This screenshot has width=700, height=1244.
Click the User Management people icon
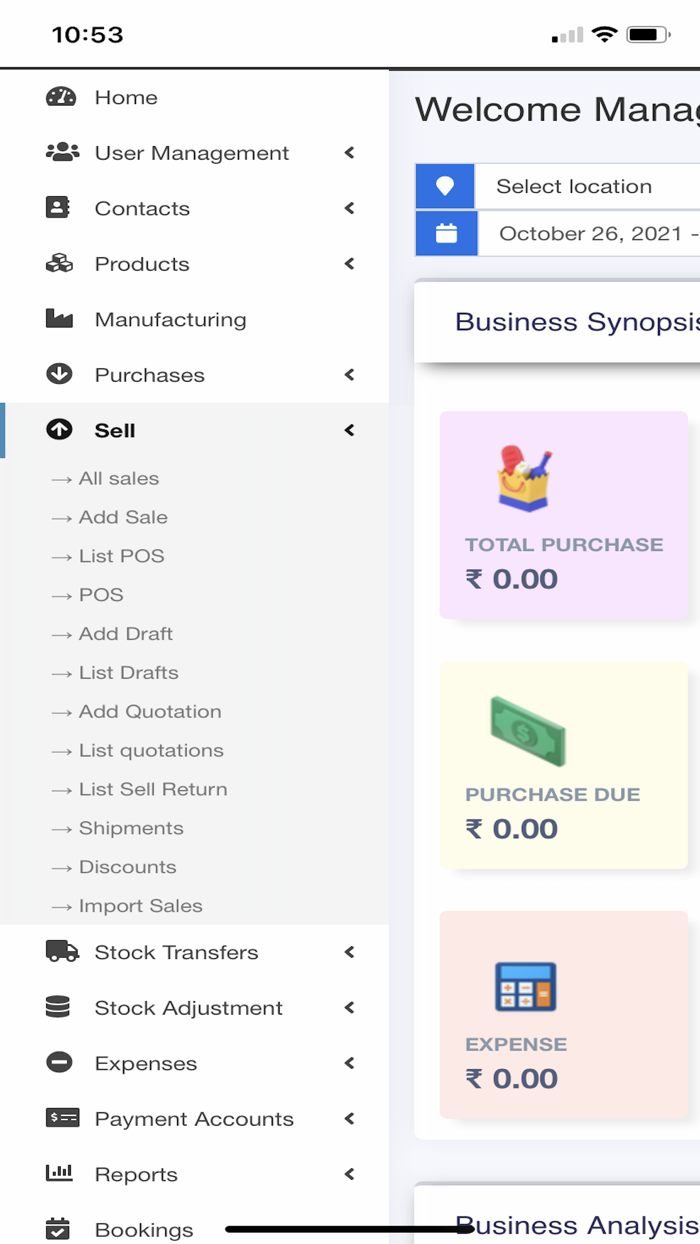(x=60, y=152)
